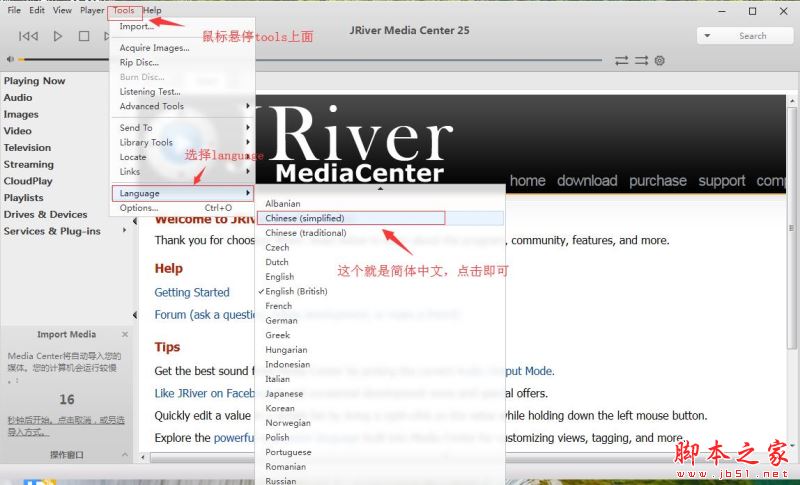Open the Tools menu
The width and height of the screenshot is (800, 485).
[x=124, y=10]
